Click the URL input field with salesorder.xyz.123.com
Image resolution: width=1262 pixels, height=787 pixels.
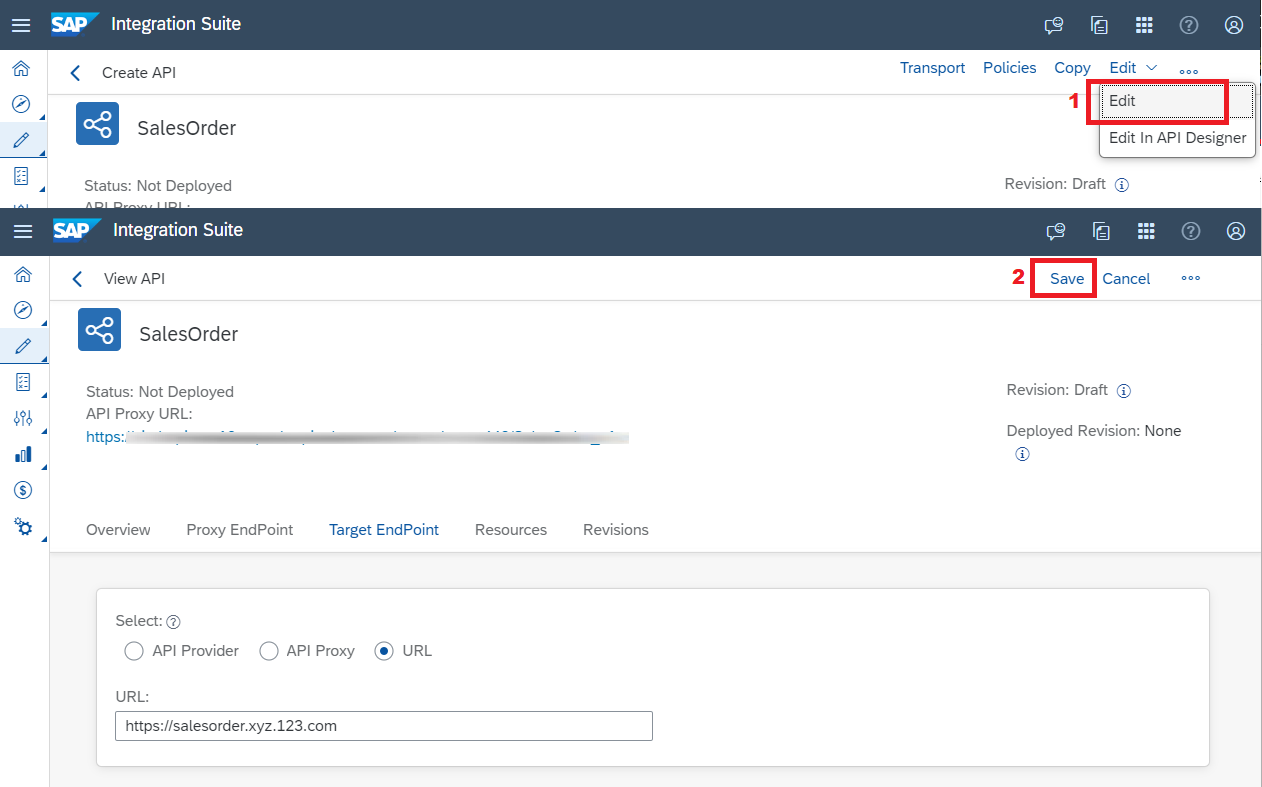pyautogui.click(x=384, y=726)
